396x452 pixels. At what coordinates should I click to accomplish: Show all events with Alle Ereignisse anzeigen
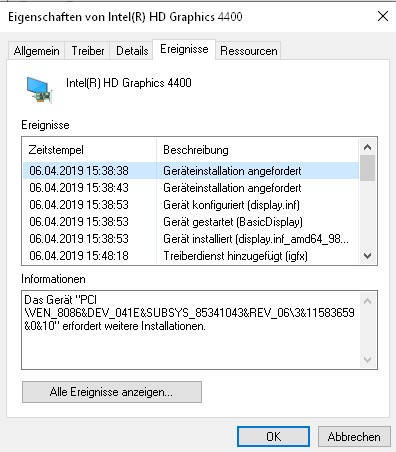coord(112,392)
